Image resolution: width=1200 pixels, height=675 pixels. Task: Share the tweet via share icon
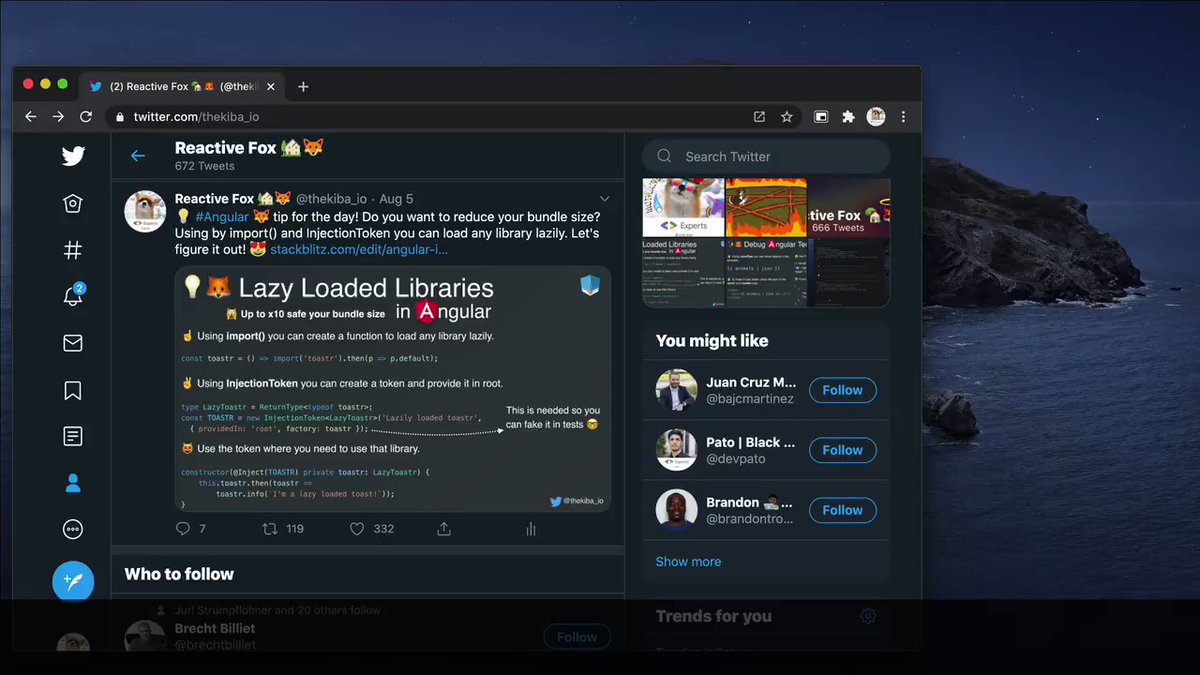pos(444,529)
